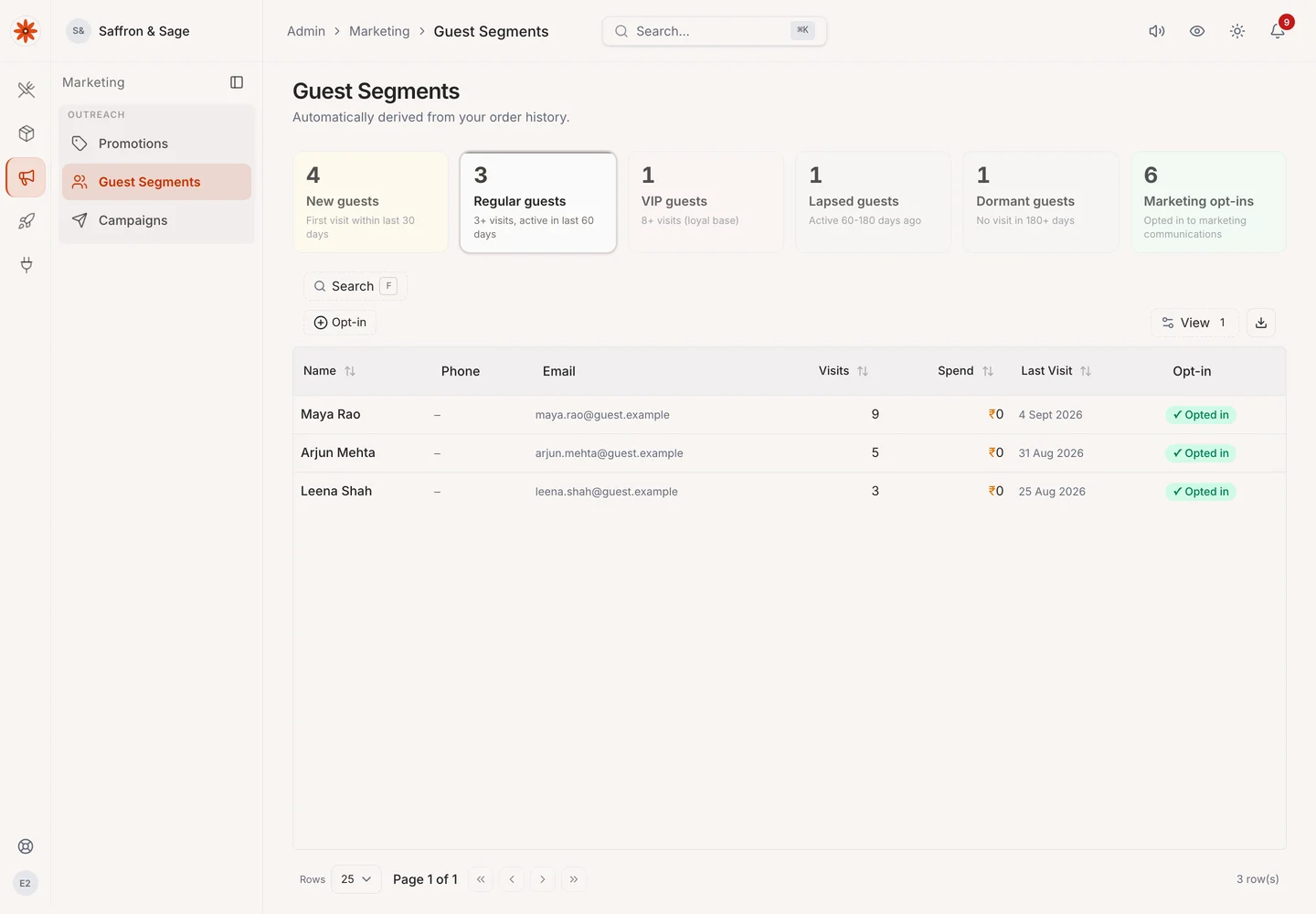
Task: Go to the Admin breadcrumb
Action: pyautogui.click(x=306, y=31)
